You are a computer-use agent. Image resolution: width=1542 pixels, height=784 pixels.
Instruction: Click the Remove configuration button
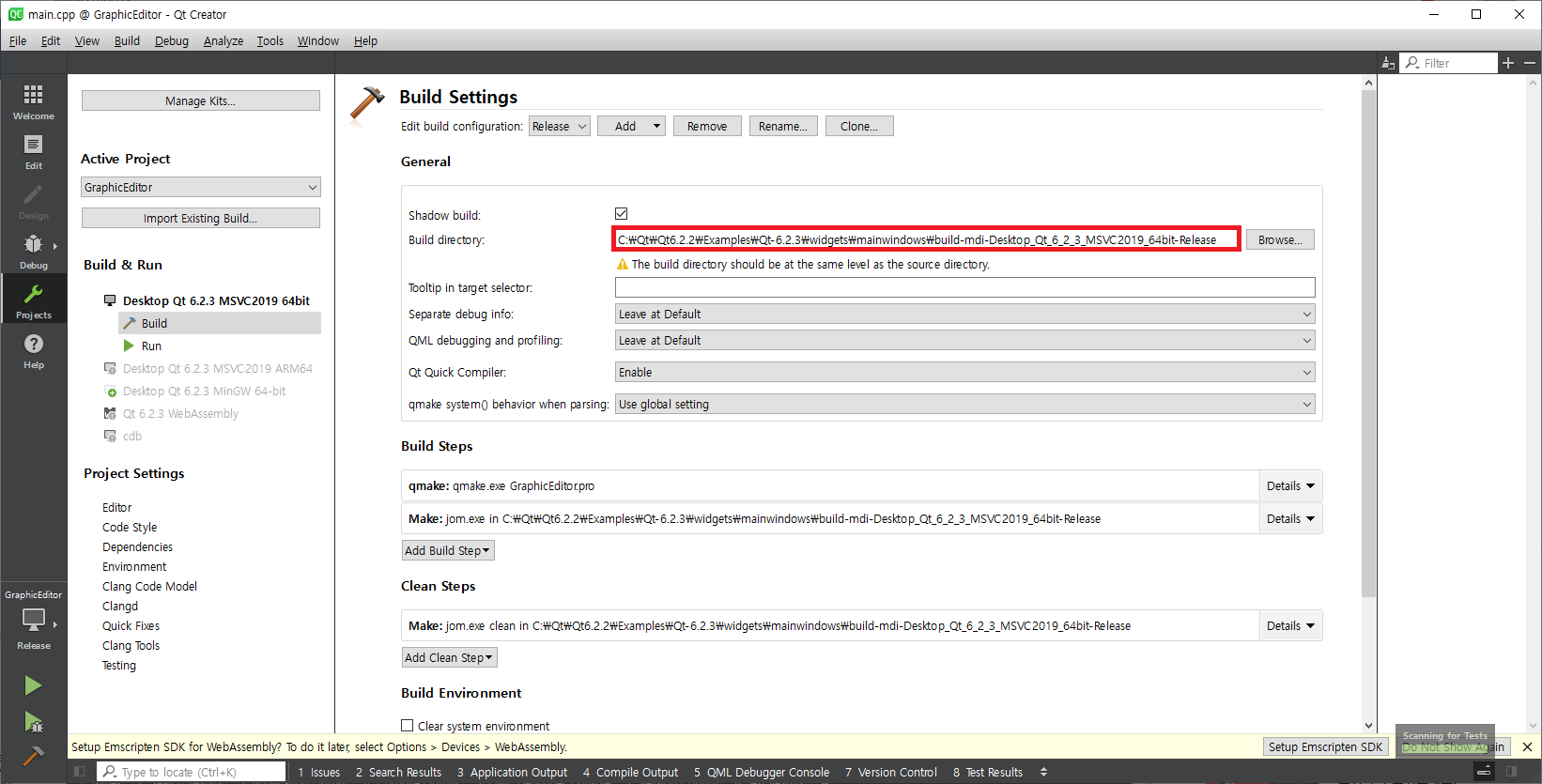(x=707, y=126)
